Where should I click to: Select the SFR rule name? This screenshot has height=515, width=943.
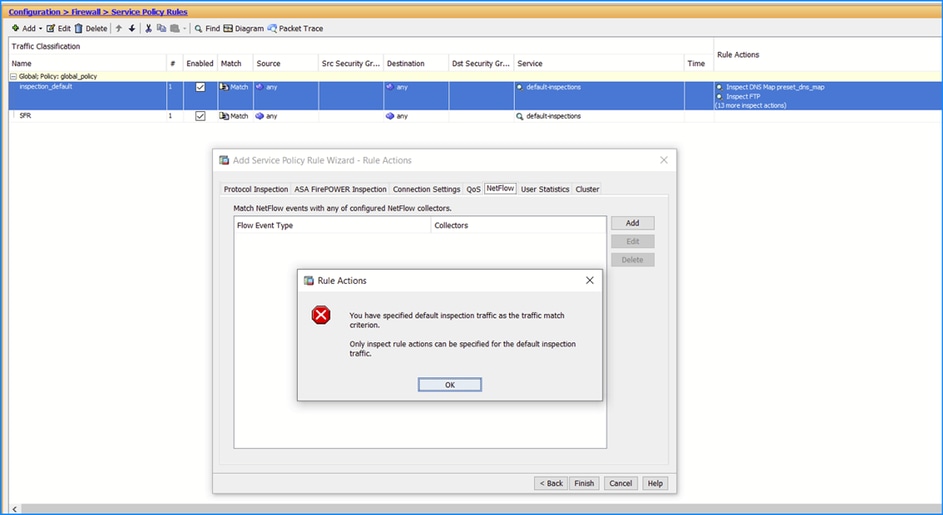point(25,116)
